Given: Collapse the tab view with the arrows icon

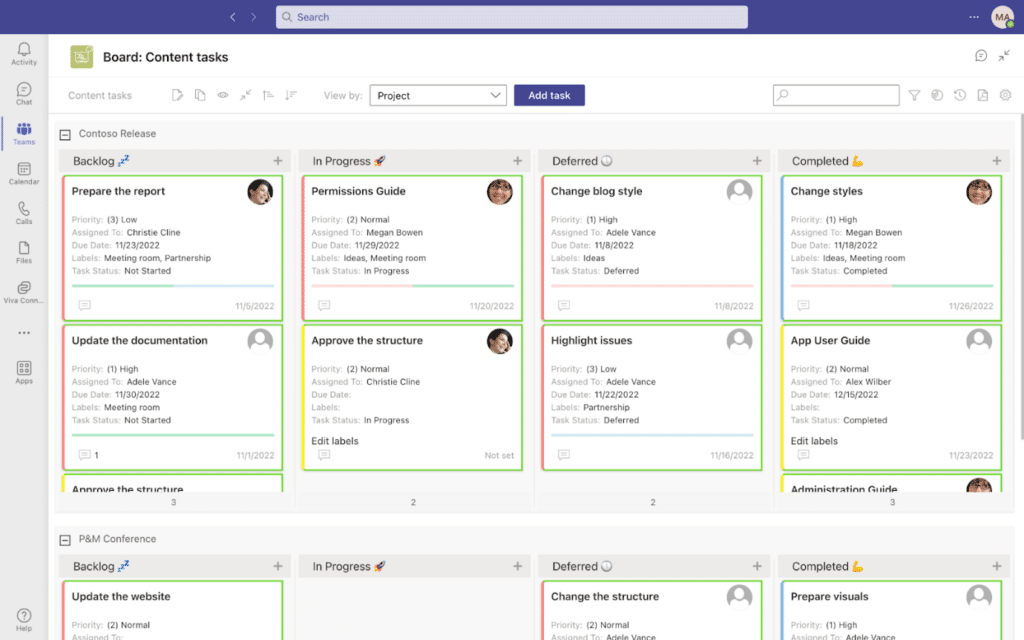Looking at the screenshot, I should coord(1004,56).
